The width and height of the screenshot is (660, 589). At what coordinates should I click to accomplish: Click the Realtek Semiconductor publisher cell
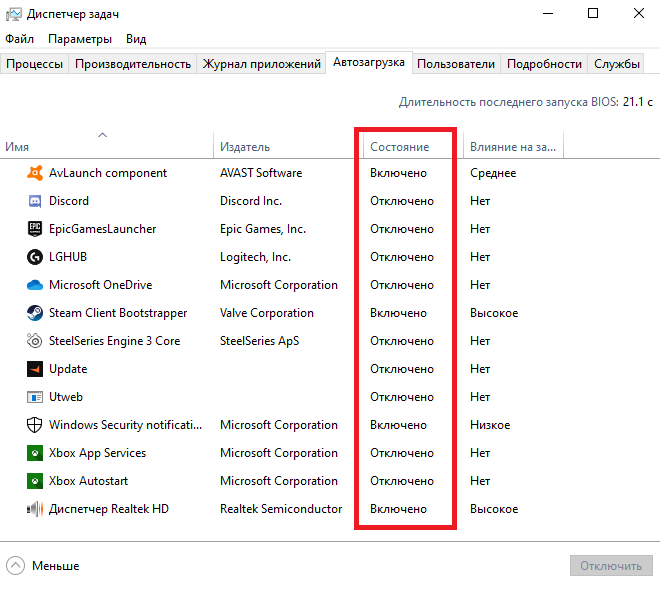[x=281, y=509]
